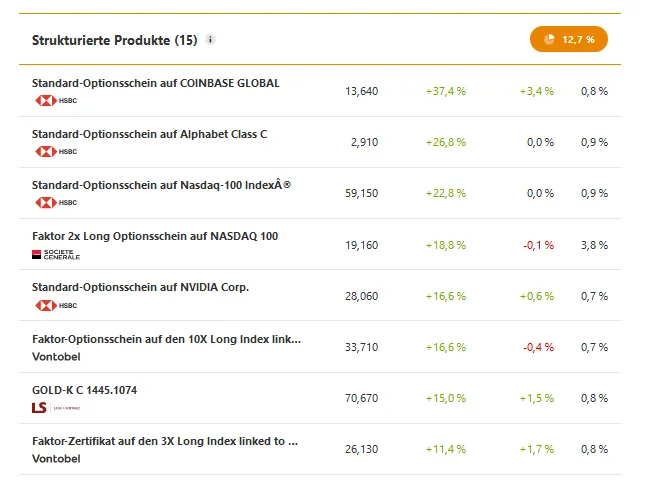Click the orange 12,7 % portfolio share button
The width and height of the screenshot is (667, 485).
(569, 39)
